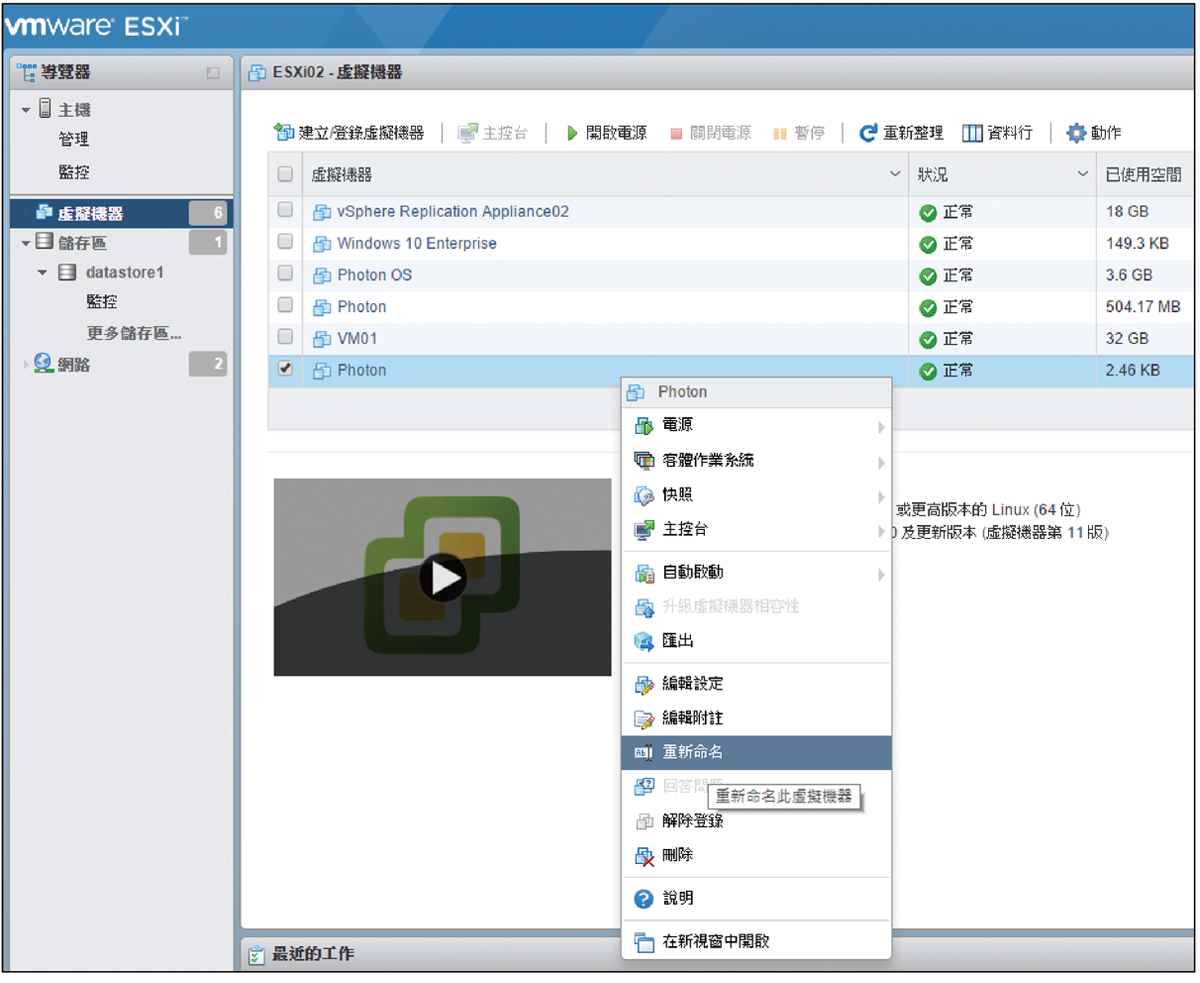Screen dimensions: 1200x983
Task: Choose Delete (刪除) in the context menu
Action: point(756,856)
